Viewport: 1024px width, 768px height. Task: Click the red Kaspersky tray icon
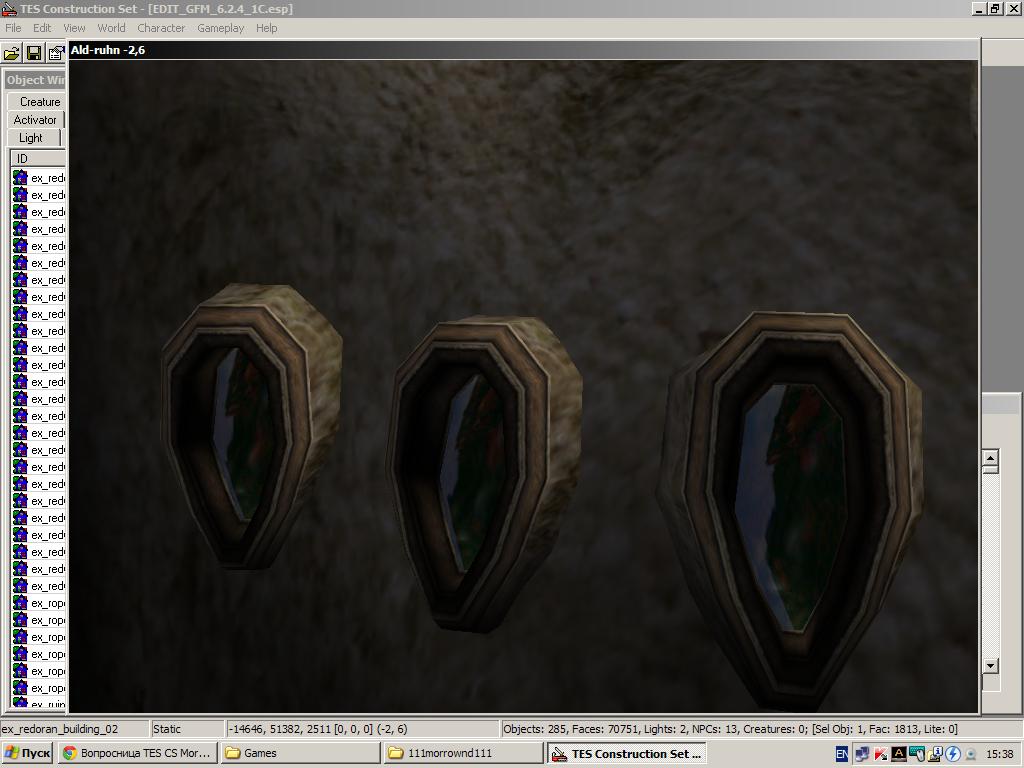click(881, 754)
